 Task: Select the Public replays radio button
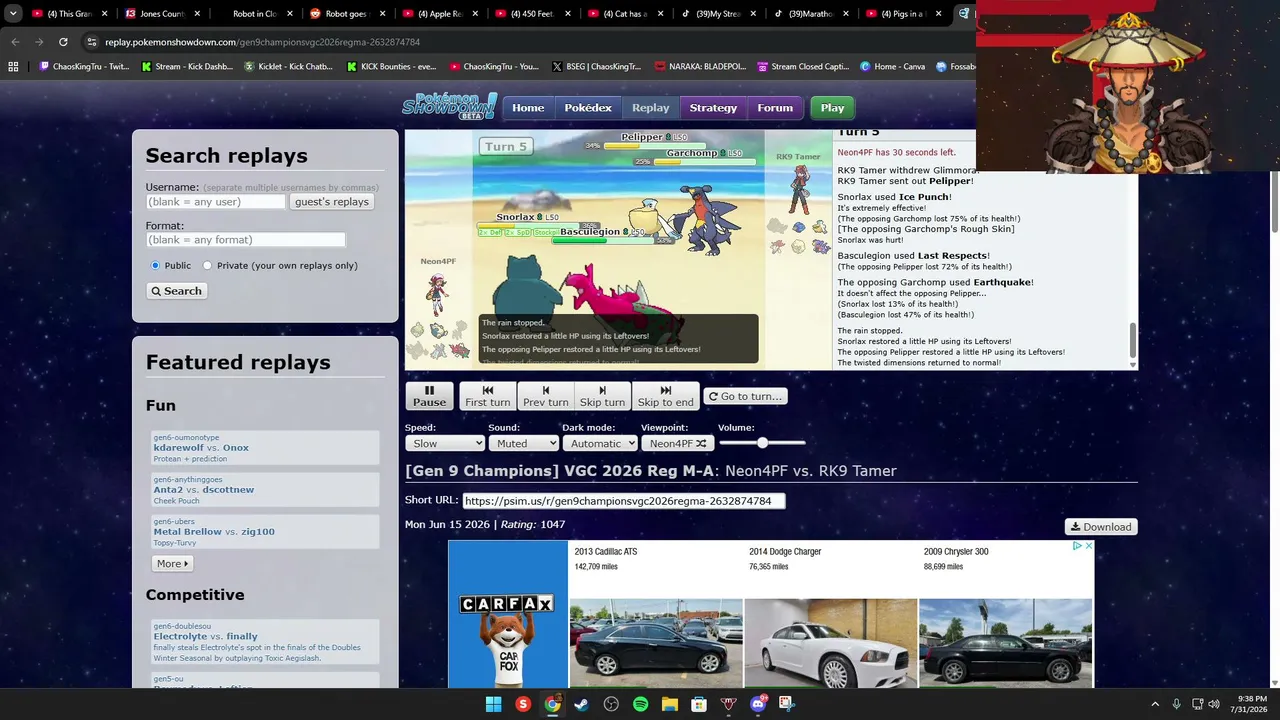155,265
